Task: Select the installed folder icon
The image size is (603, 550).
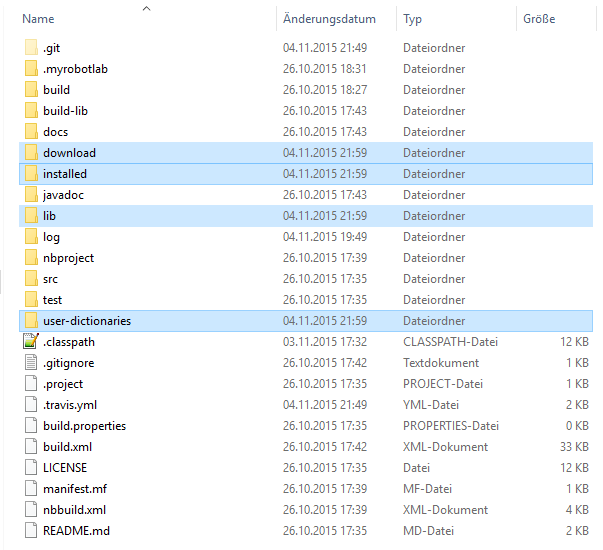Action: point(31,173)
